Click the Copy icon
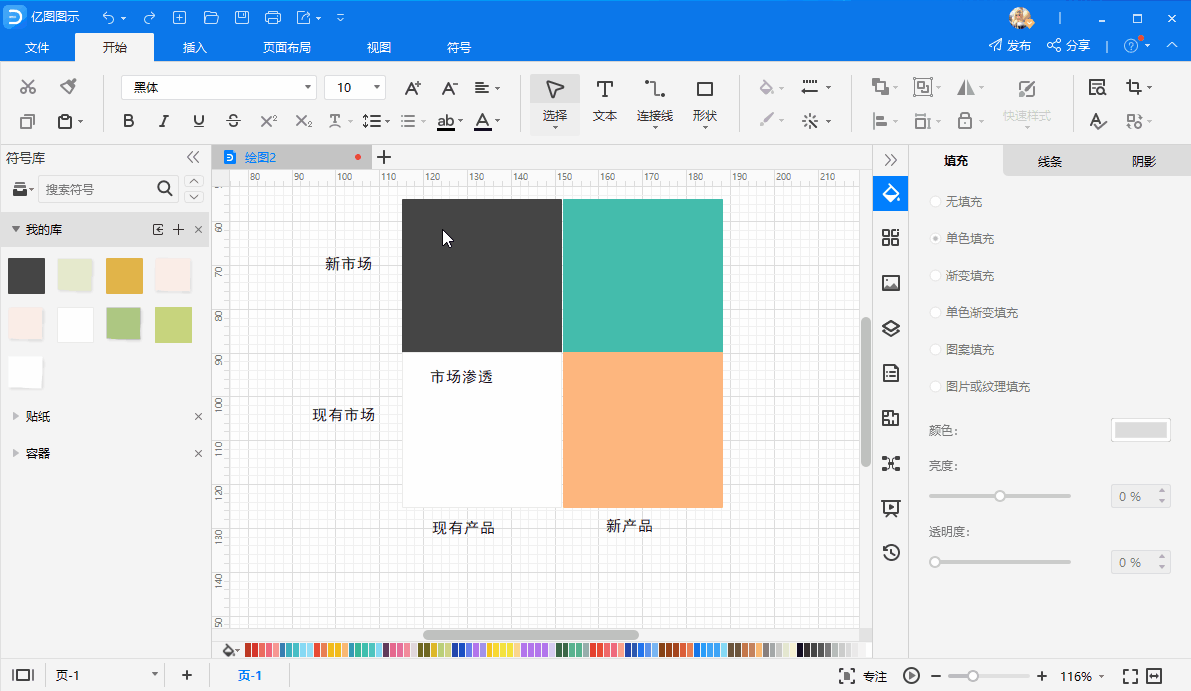This screenshot has width=1191, height=691. 27,121
